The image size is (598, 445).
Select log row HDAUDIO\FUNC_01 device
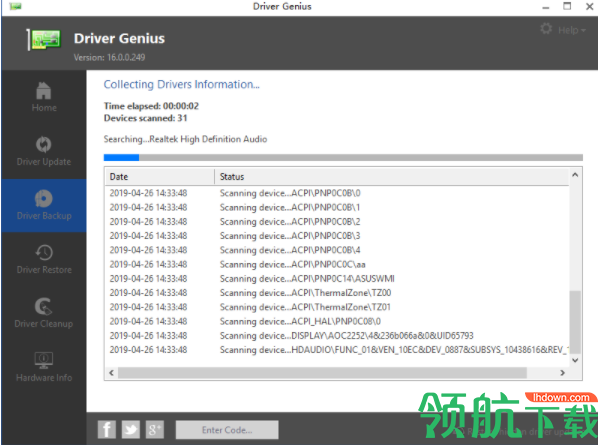click(337, 350)
